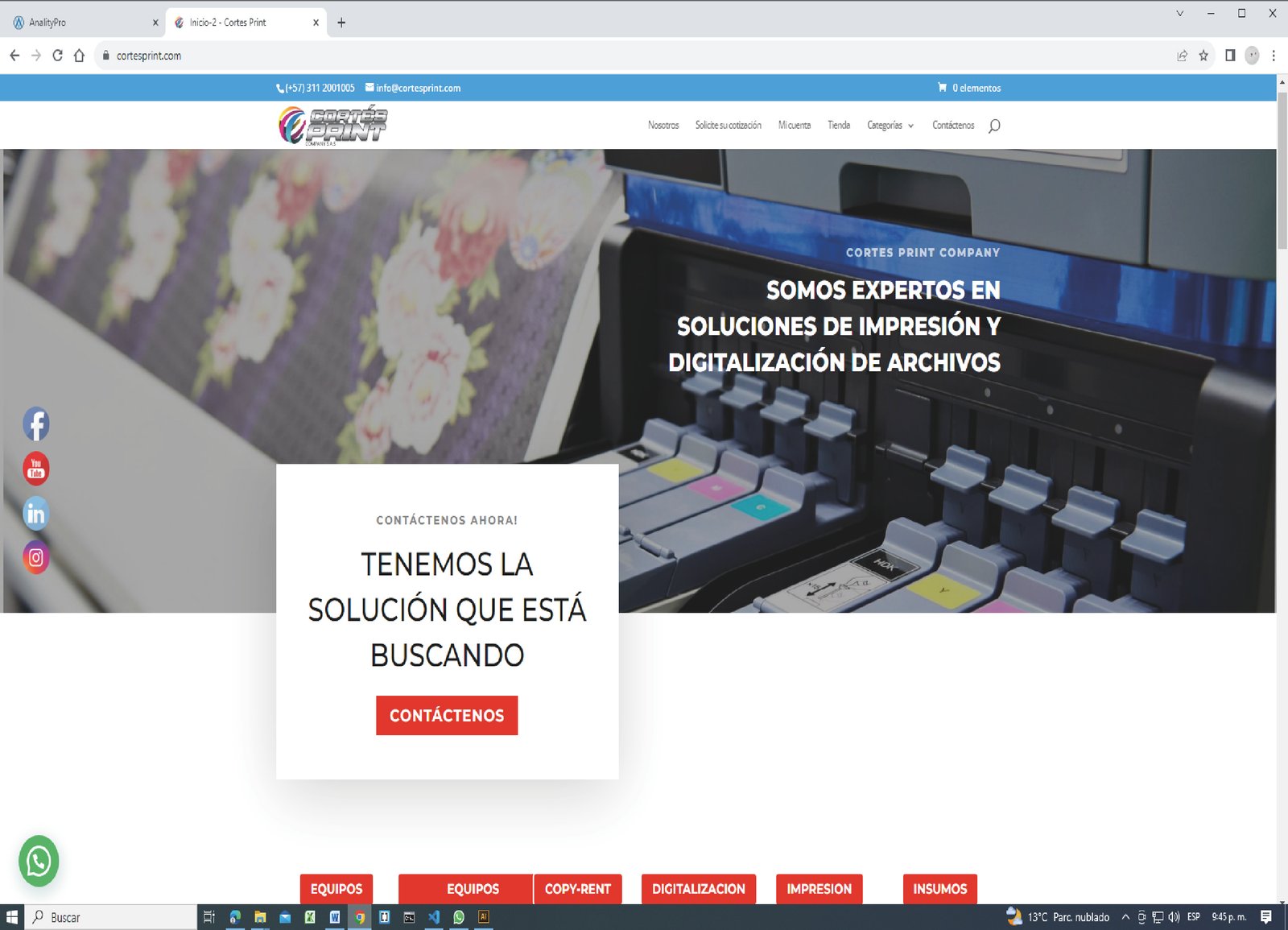1288x930 pixels.
Task: Open Chrome's three-dot menu
Action: [x=1274, y=56]
